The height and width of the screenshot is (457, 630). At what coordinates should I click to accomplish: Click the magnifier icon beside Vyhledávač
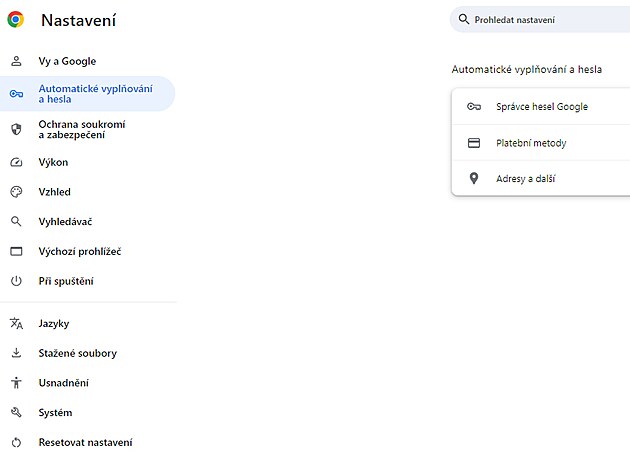tap(16, 222)
